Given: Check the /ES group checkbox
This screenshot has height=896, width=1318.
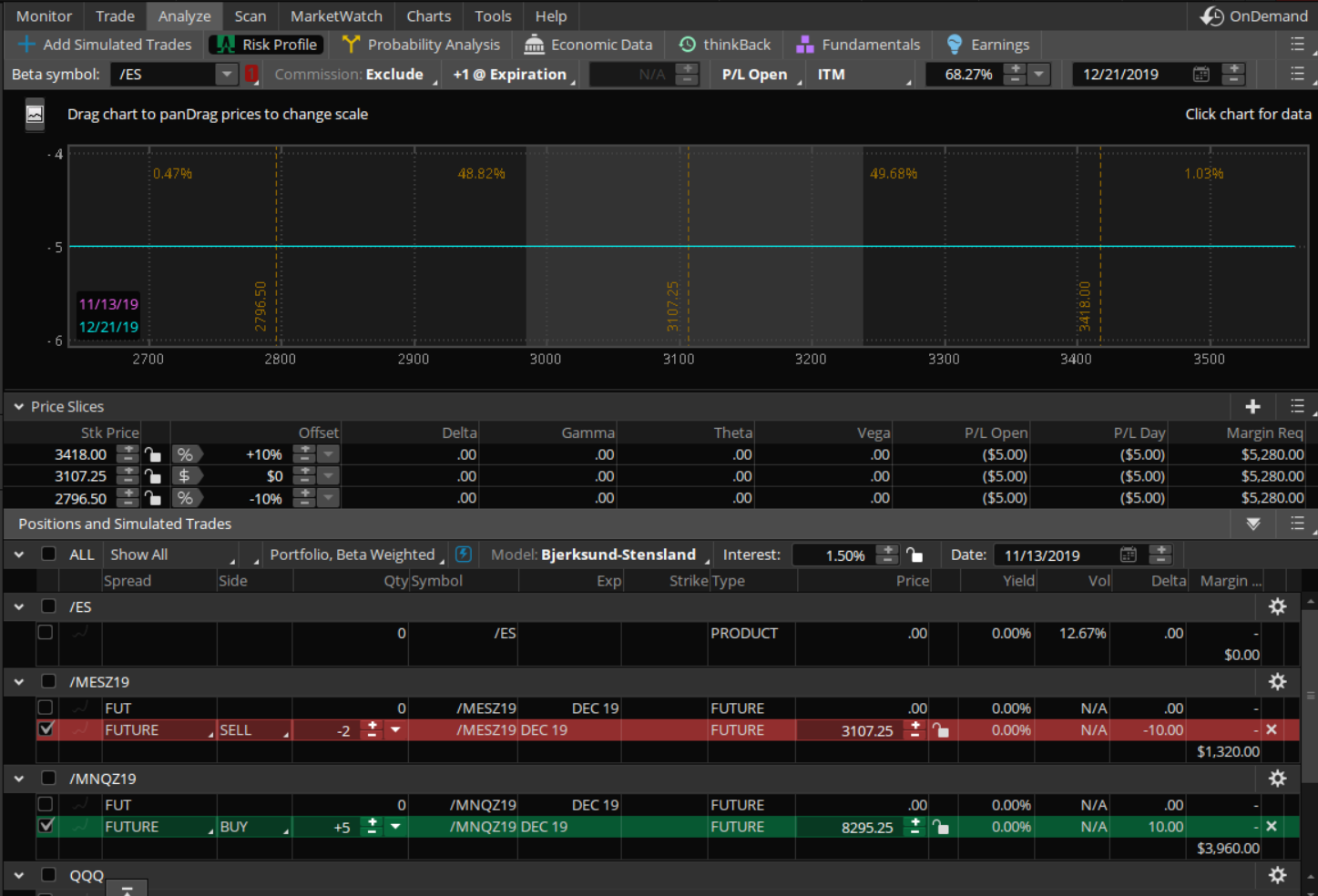Looking at the screenshot, I should click(48, 606).
